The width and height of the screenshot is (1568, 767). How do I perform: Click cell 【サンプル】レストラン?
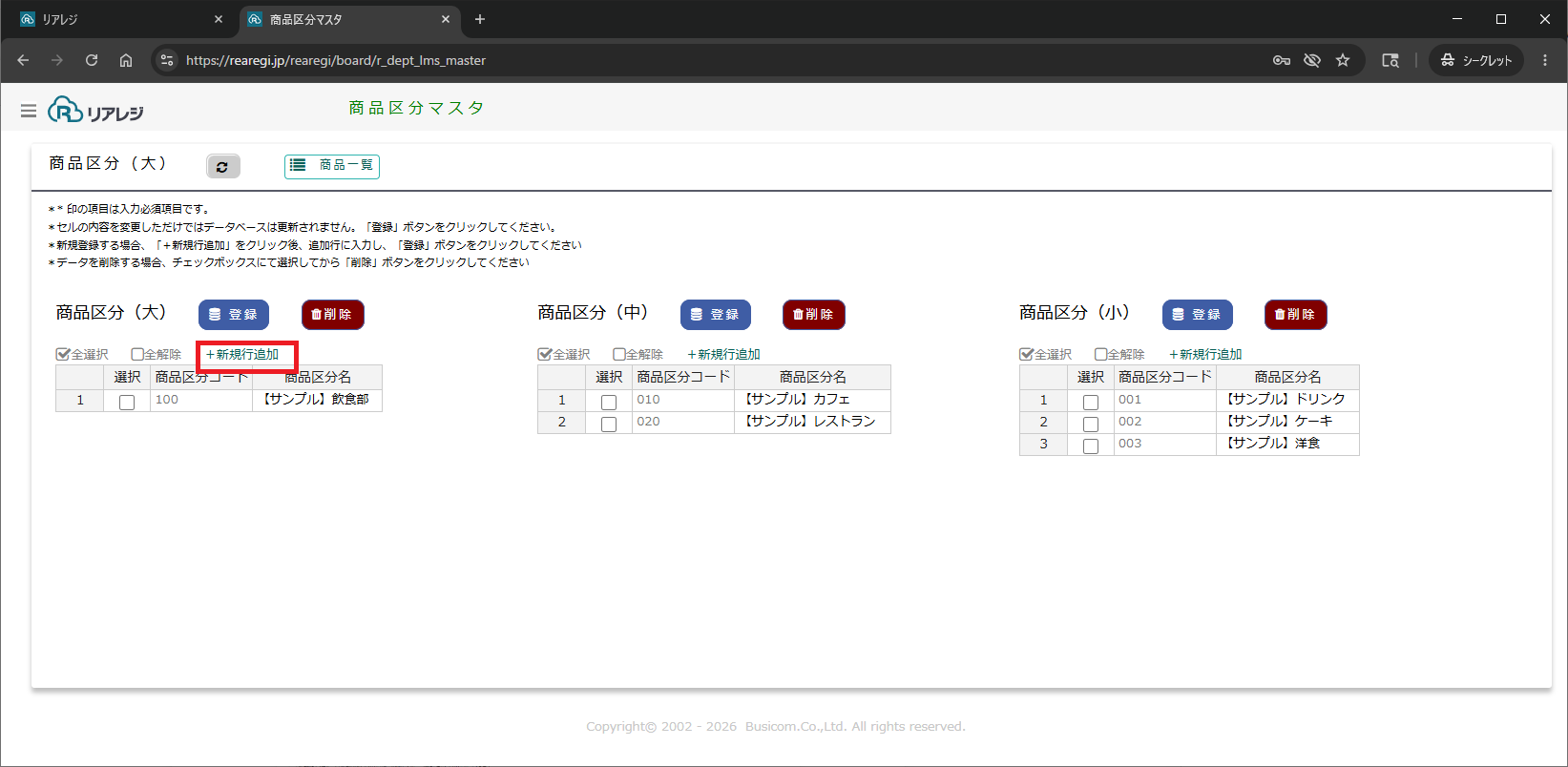[812, 422]
